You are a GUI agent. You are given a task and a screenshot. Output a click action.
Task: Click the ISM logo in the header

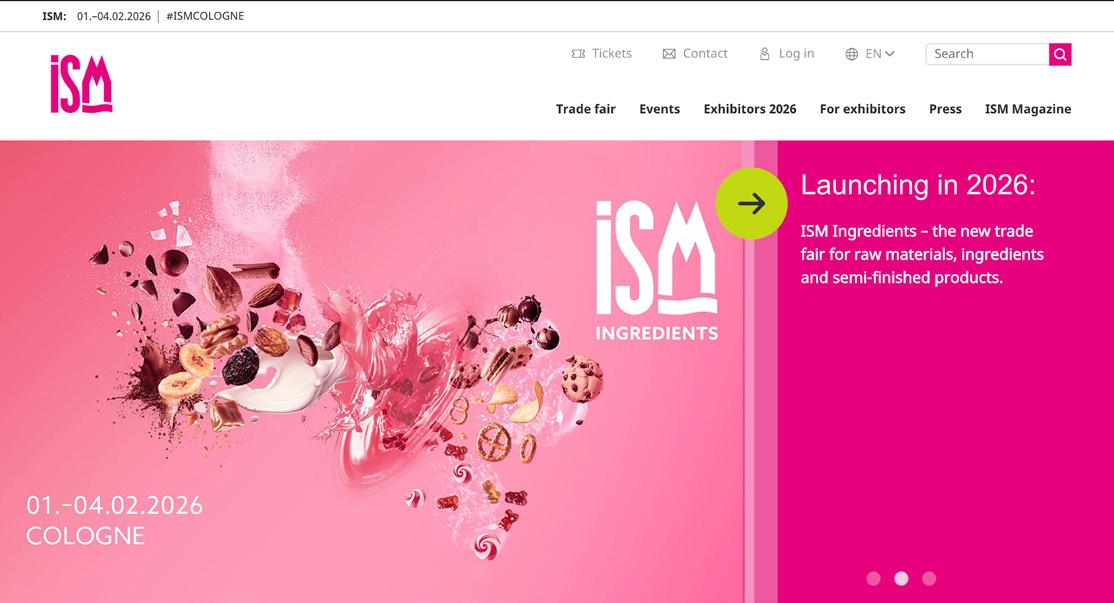81,84
